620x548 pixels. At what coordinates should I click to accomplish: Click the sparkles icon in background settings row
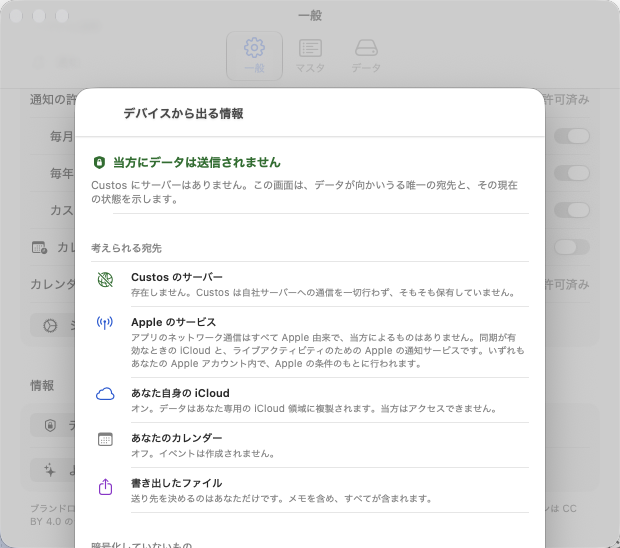50,470
